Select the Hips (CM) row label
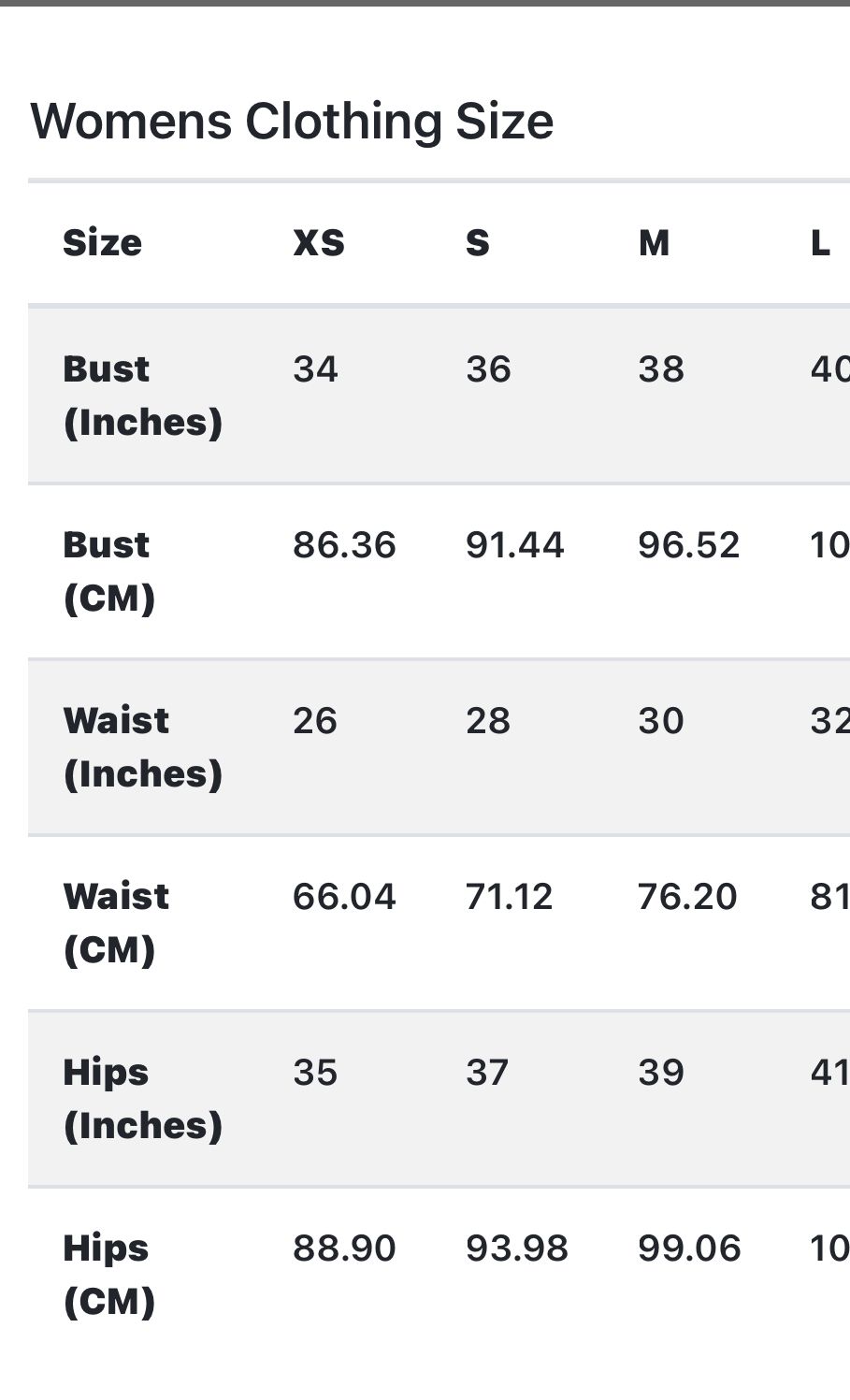Viewport: 850px width, 1400px height. click(x=108, y=1275)
